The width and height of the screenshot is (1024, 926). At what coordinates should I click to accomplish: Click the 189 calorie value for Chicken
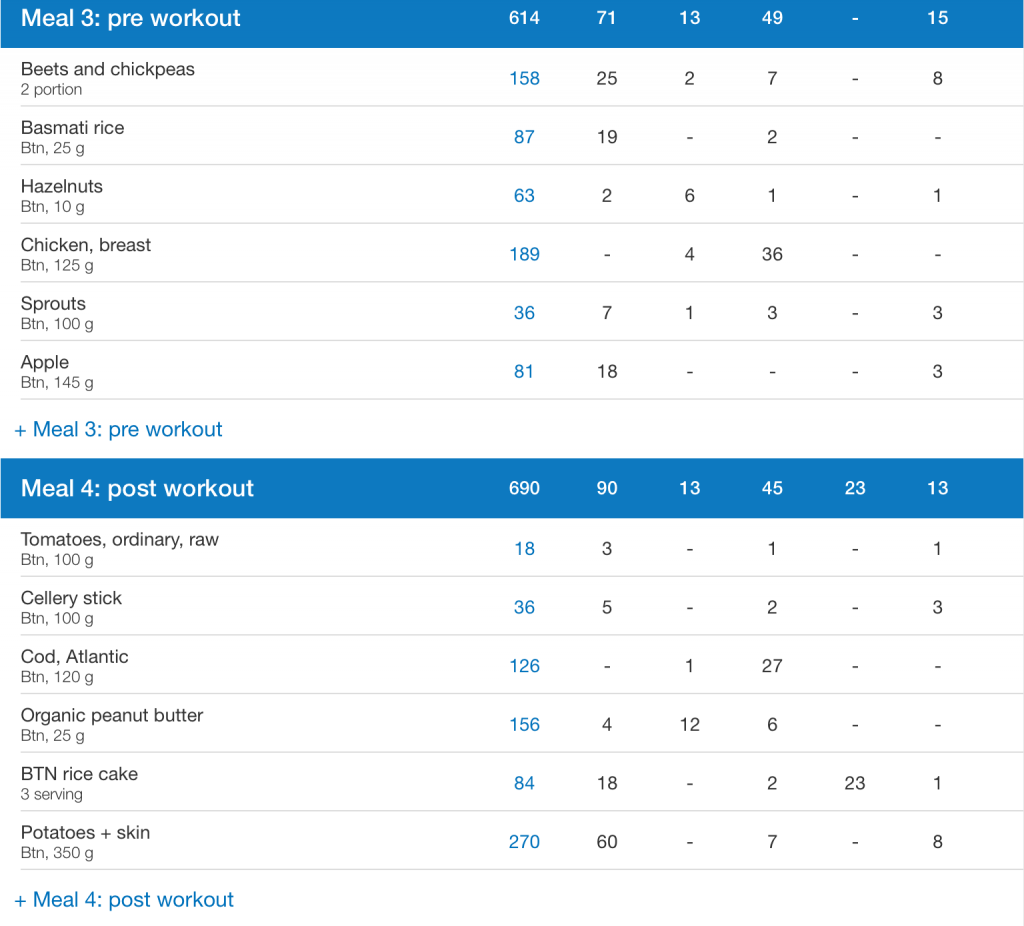point(524,255)
